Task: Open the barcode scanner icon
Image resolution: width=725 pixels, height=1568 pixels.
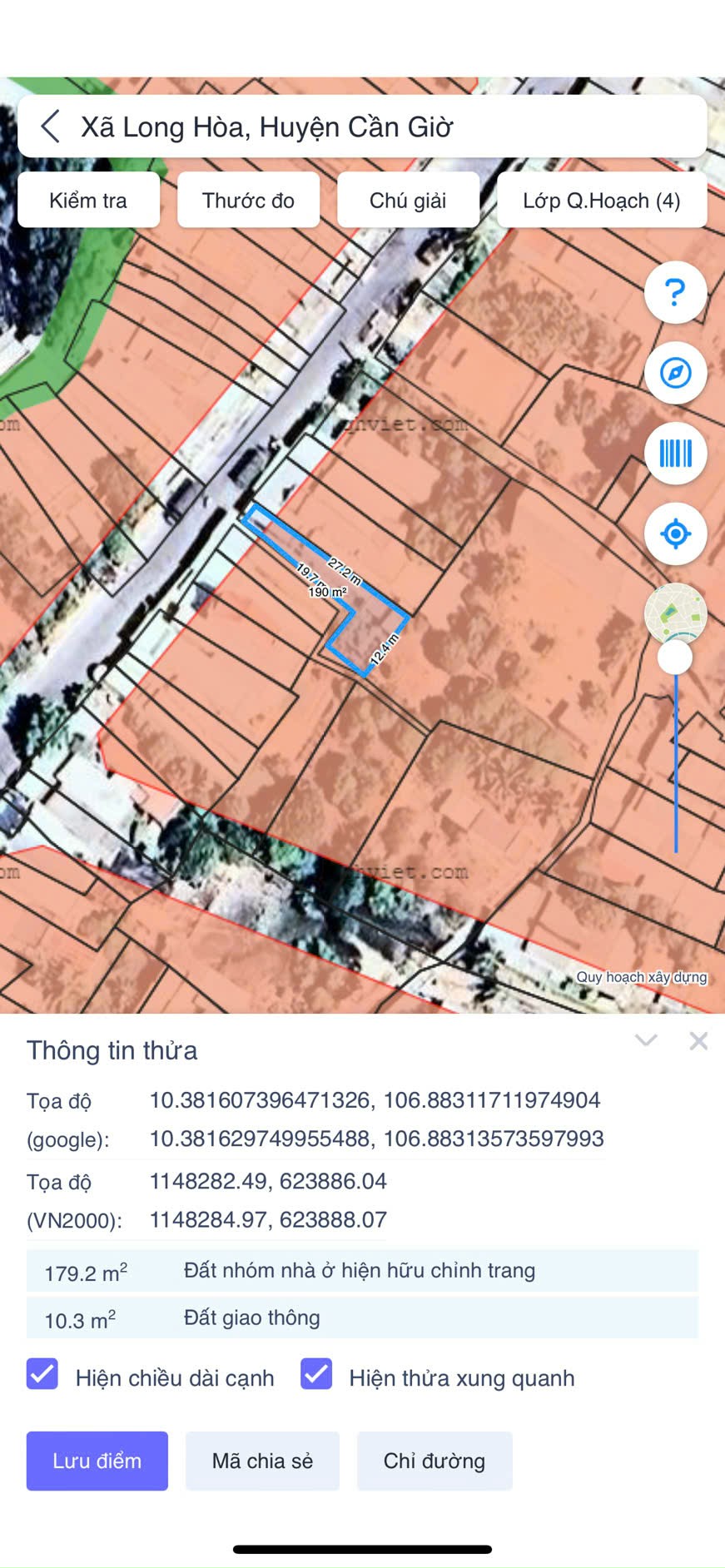Action: click(x=675, y=454)
